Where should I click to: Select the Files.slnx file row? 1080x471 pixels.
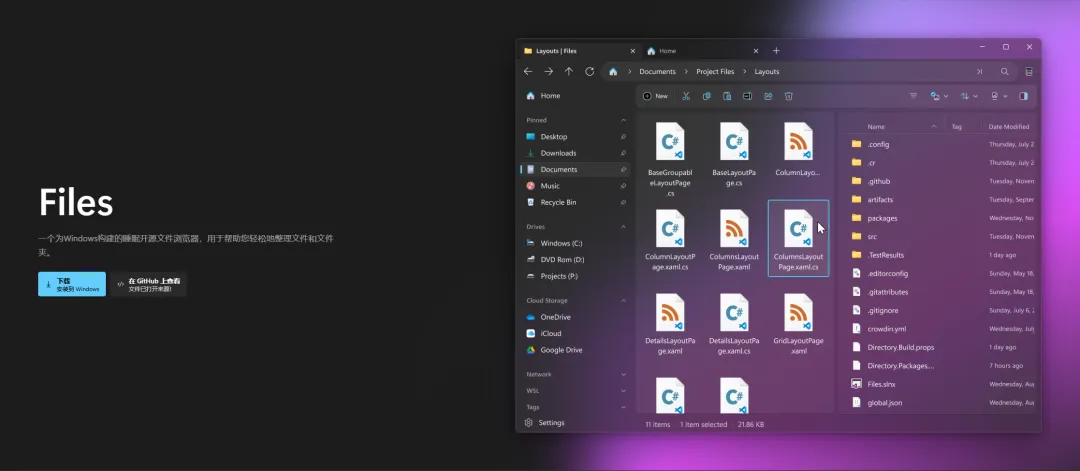pyautogui.click(x=941, y=384)
